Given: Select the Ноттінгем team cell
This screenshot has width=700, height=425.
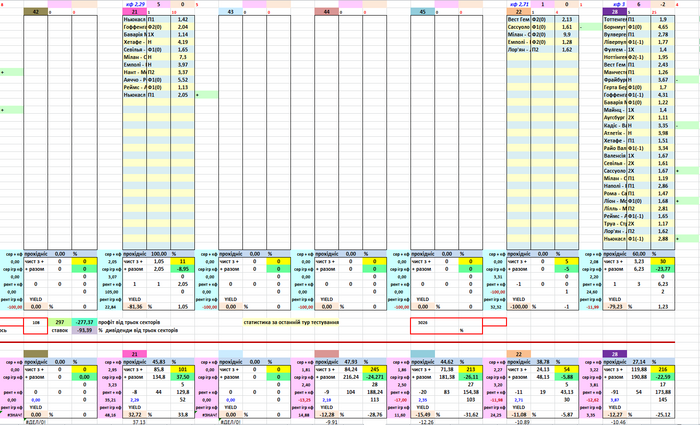Looking at the screenshot, I should coord(615,57).
